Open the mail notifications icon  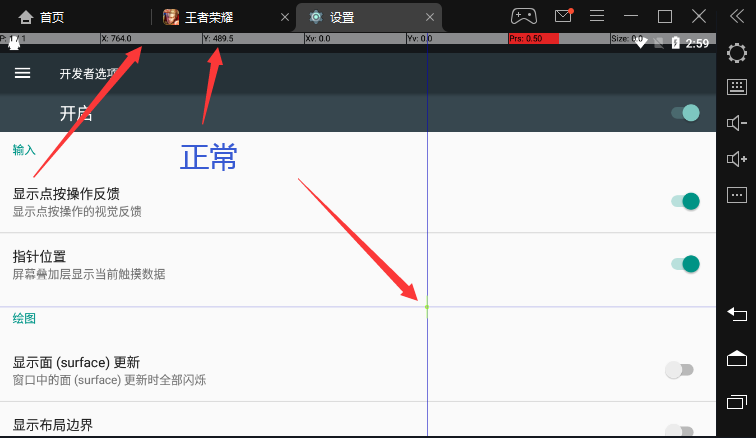563,16
